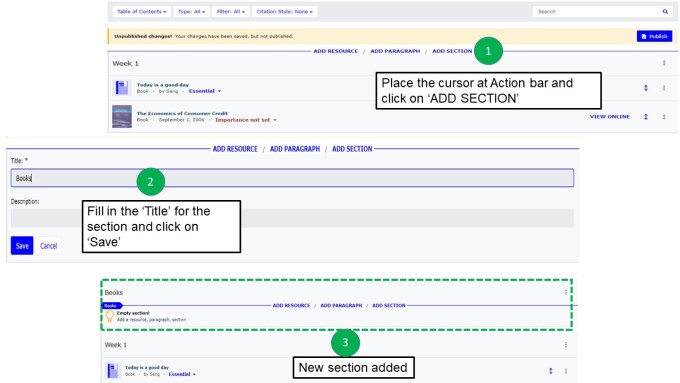Click the blue Books tag marker

click(112, 306)
